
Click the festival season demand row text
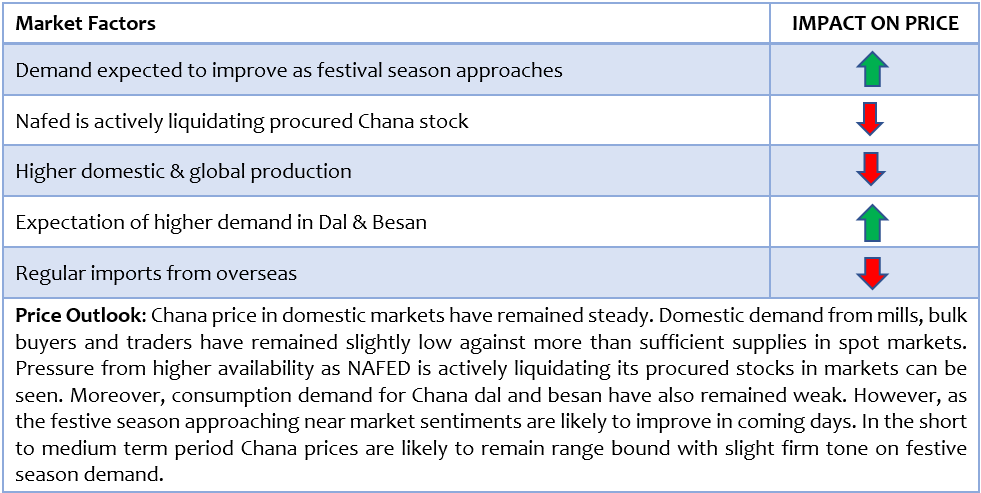click(289, 71)
